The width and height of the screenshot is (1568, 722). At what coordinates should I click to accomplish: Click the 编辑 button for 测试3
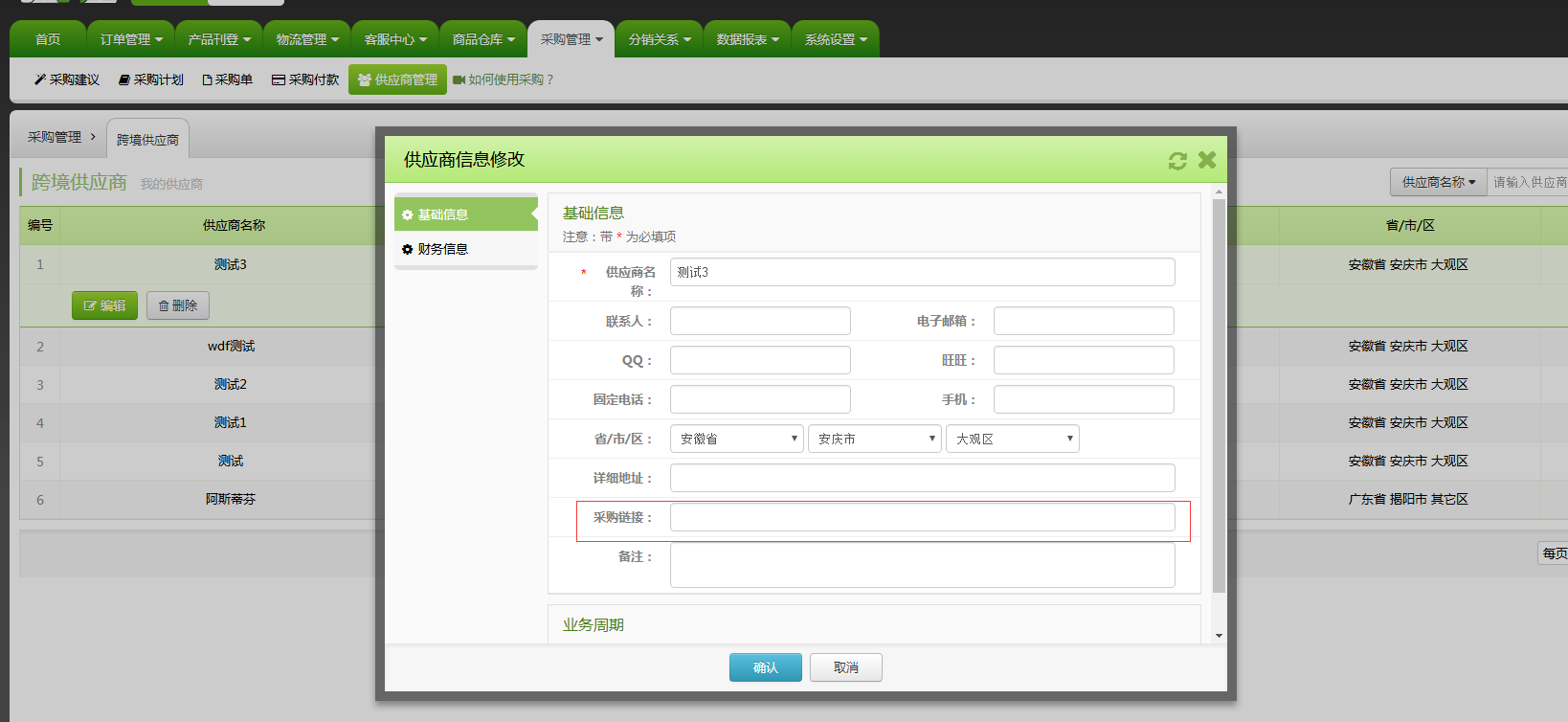(x=104, y=305)
